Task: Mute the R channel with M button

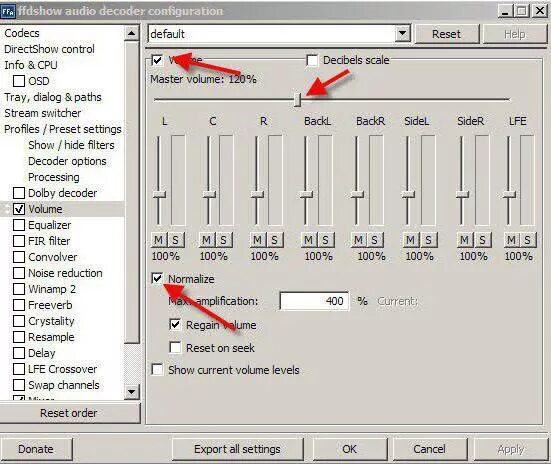Action: (x=258, y=240)
